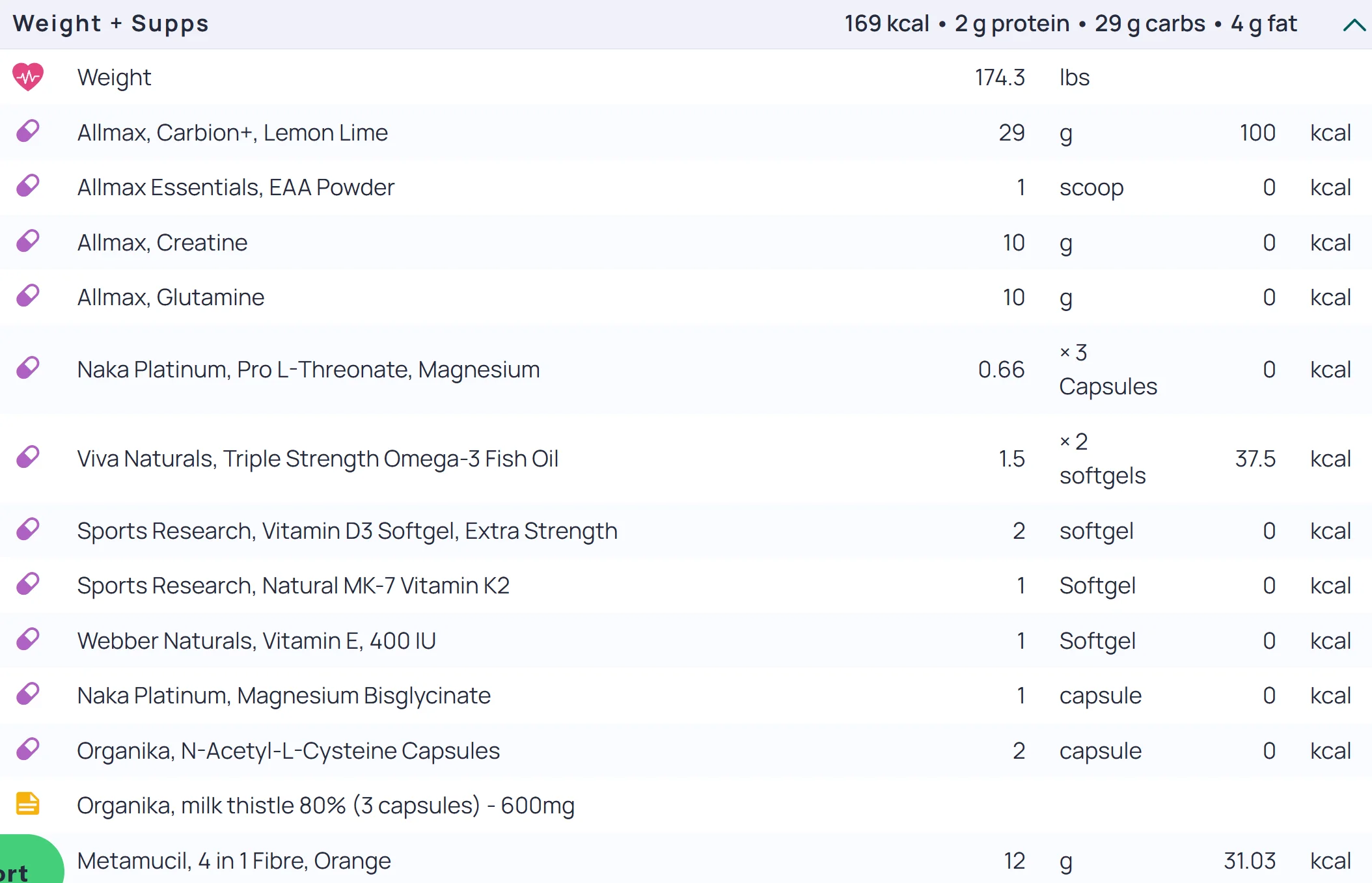1372x883 pixels.
Task: Click the 1.5 amount for Omega-3 Fish Oil
Action: [x=1012, y=459]
